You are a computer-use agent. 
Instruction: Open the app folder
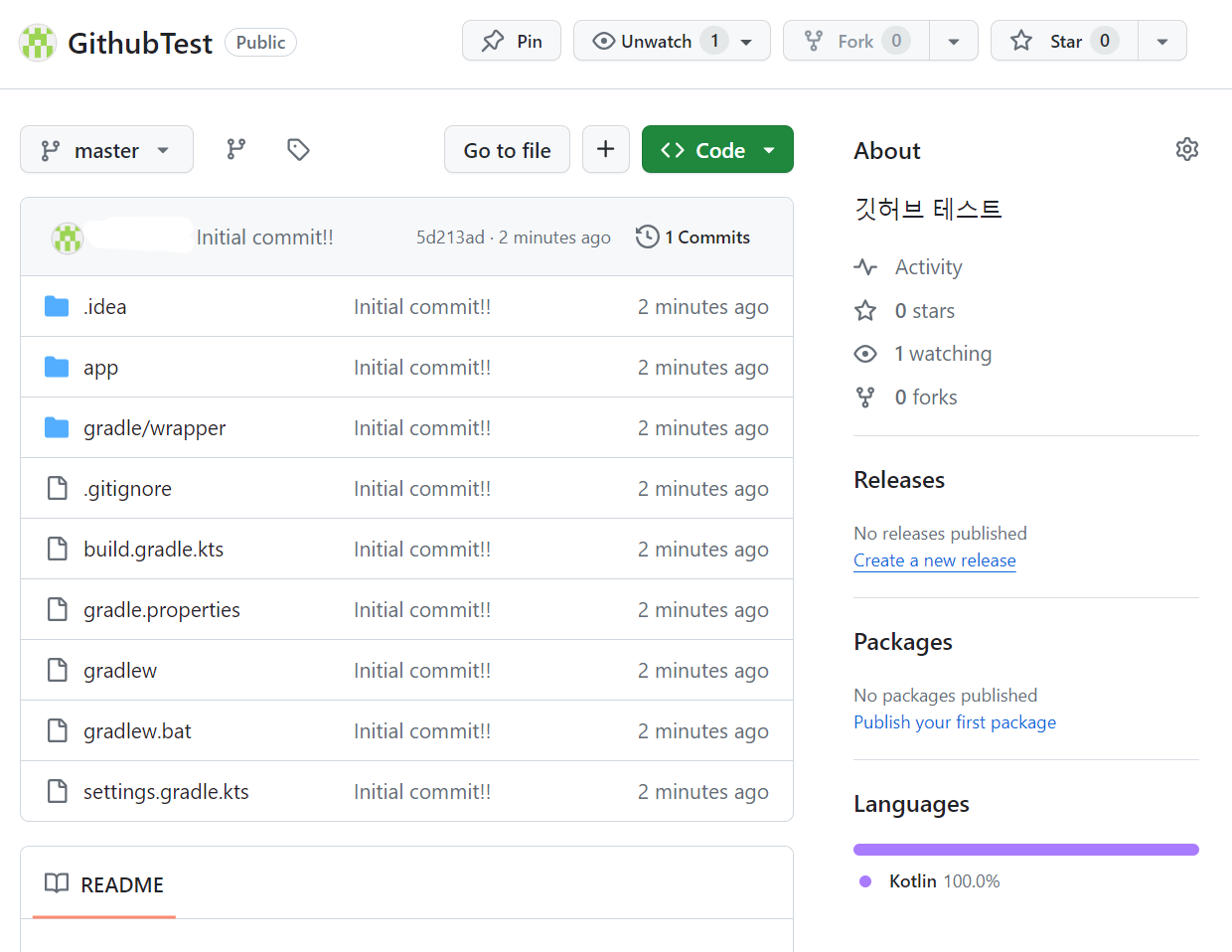(100, 368)
